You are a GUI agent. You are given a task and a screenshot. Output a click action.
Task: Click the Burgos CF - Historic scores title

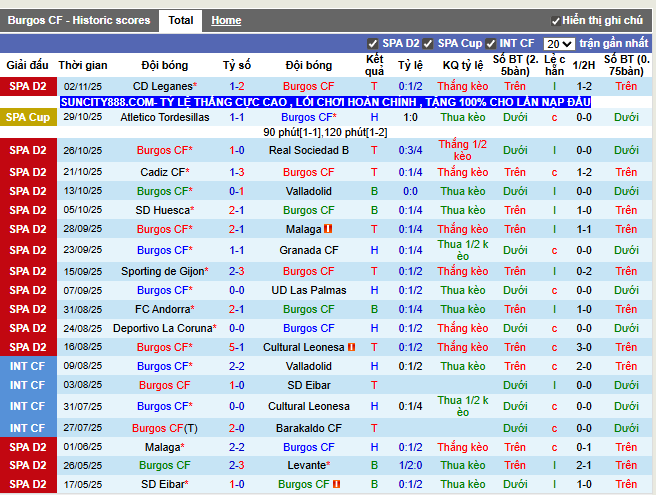79,21
